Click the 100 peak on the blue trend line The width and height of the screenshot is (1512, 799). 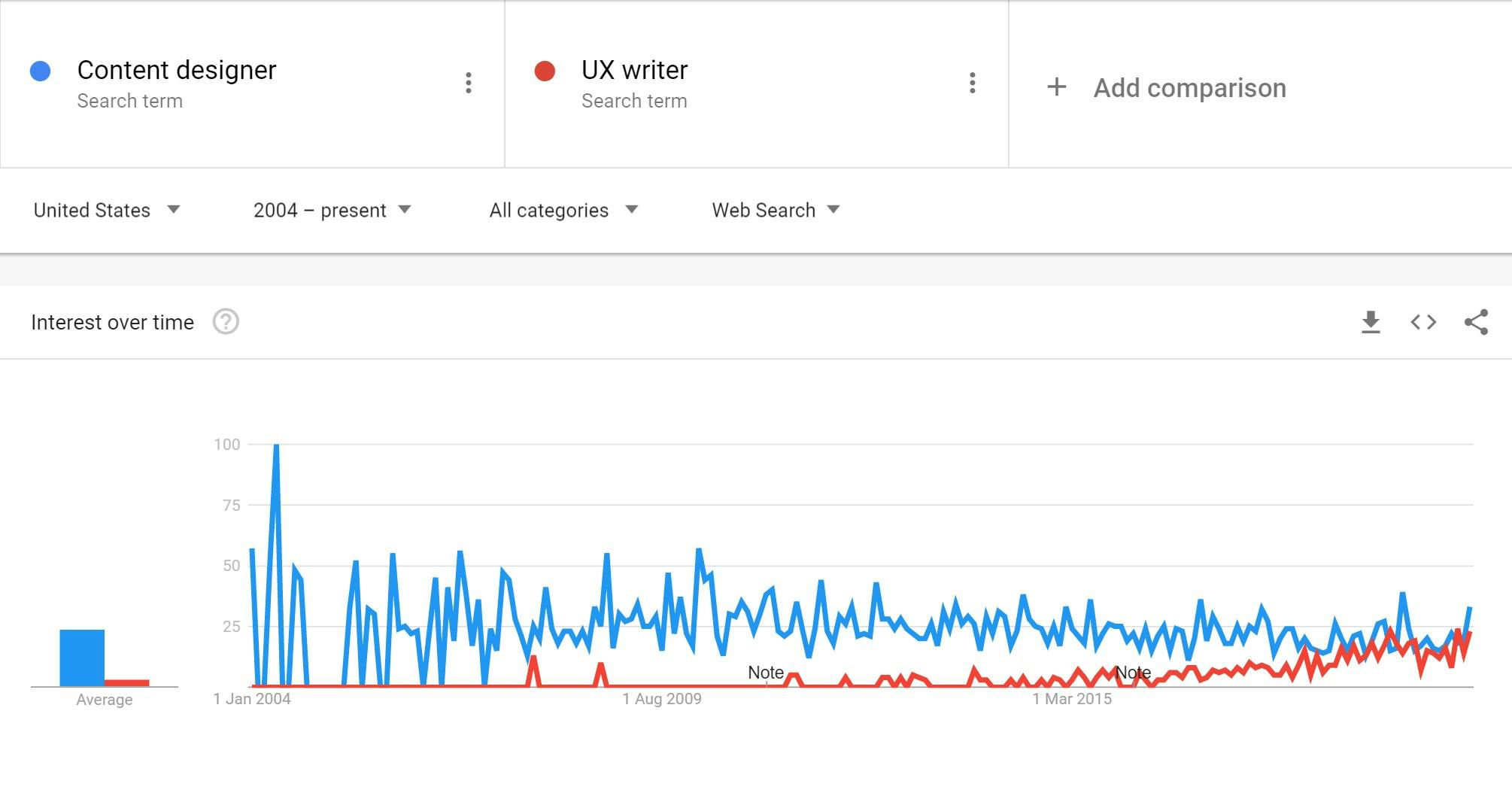coord(275,445)
